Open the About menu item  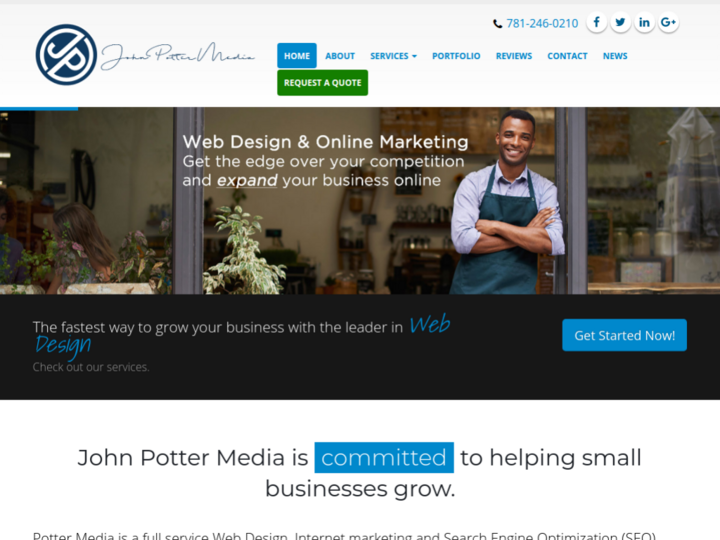pyautogui.click(x=340, y=56)
